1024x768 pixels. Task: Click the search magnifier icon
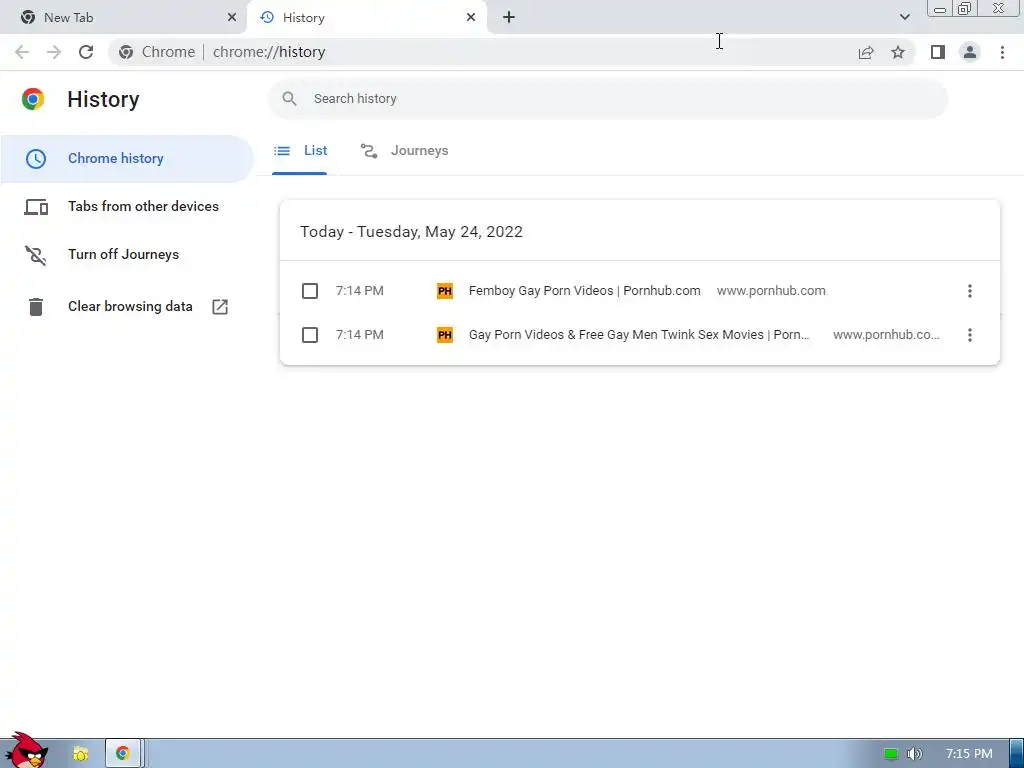click(x=289, y=99)
